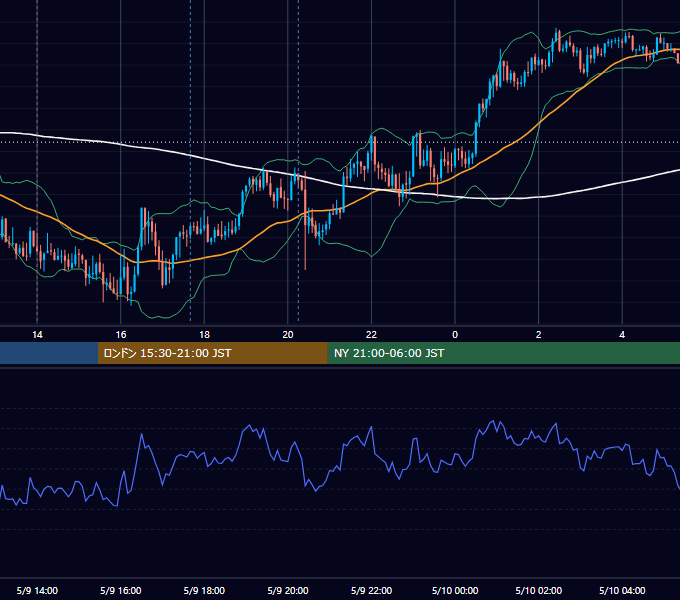The image size is (680, 600).
Task: Select the 5/9 20:00 date label
Action: click(288, 590)
